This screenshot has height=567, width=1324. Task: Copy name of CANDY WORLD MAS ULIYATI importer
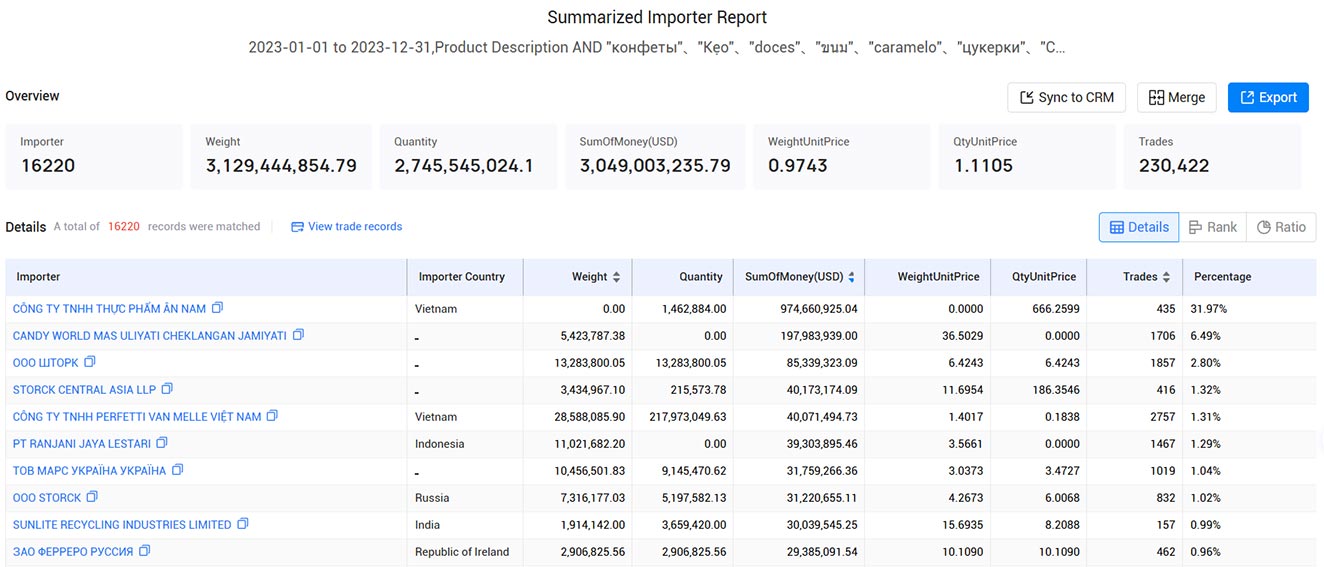click(298, 335)
